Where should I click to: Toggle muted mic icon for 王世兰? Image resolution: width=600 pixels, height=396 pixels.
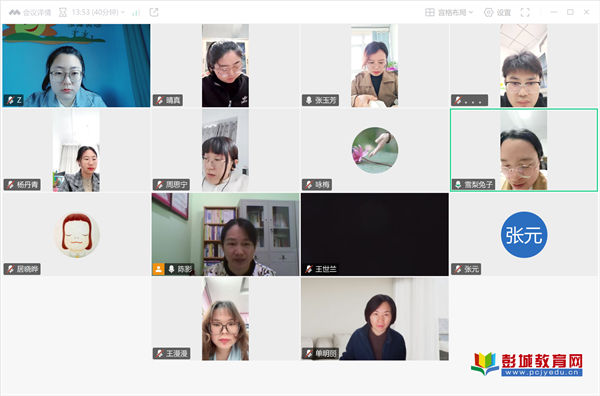tap(309, 269)
